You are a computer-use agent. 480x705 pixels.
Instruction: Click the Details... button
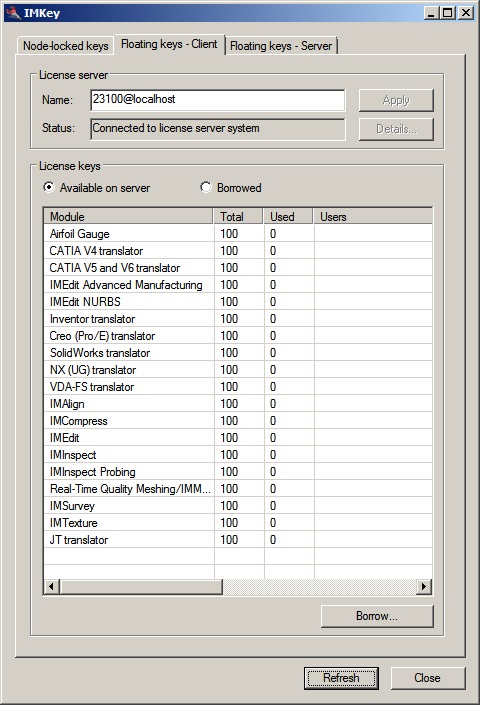(x=396, y=129)
